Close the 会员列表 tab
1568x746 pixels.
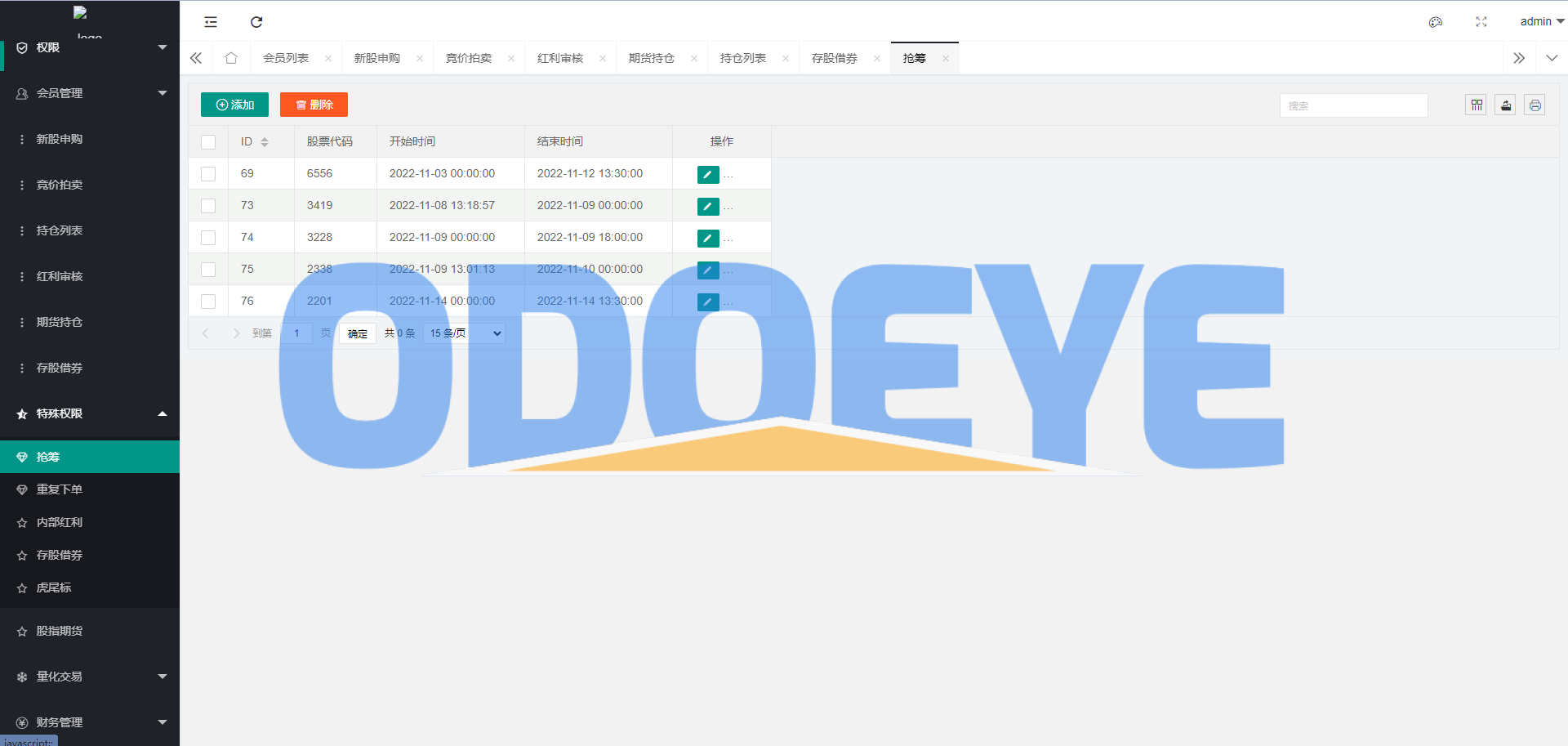328,58
